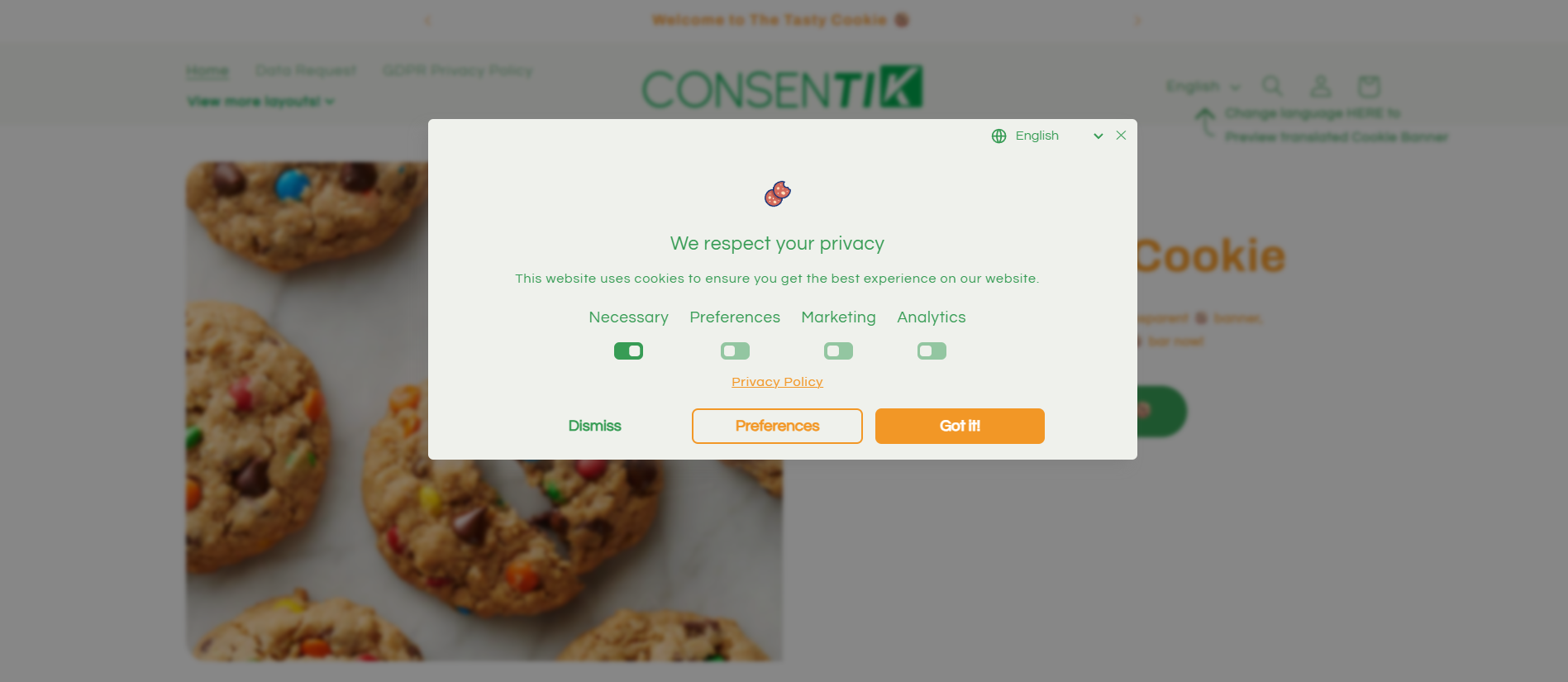Click the cookie mascot icon above the privacy heading
Image resolution: width=1568 pixels, height=682 pixels.
tap(776, 193)
